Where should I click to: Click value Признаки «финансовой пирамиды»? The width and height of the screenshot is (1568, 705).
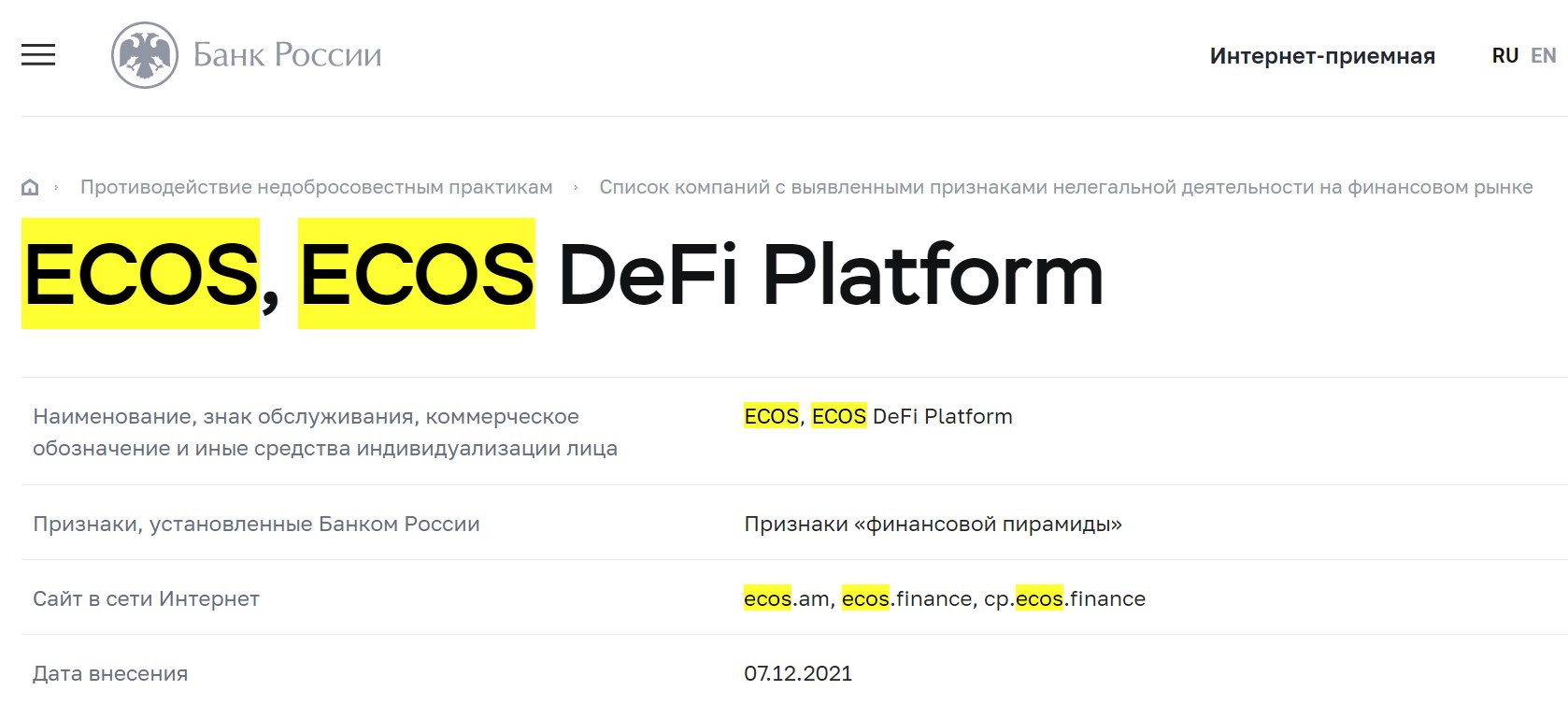[933, 524]
